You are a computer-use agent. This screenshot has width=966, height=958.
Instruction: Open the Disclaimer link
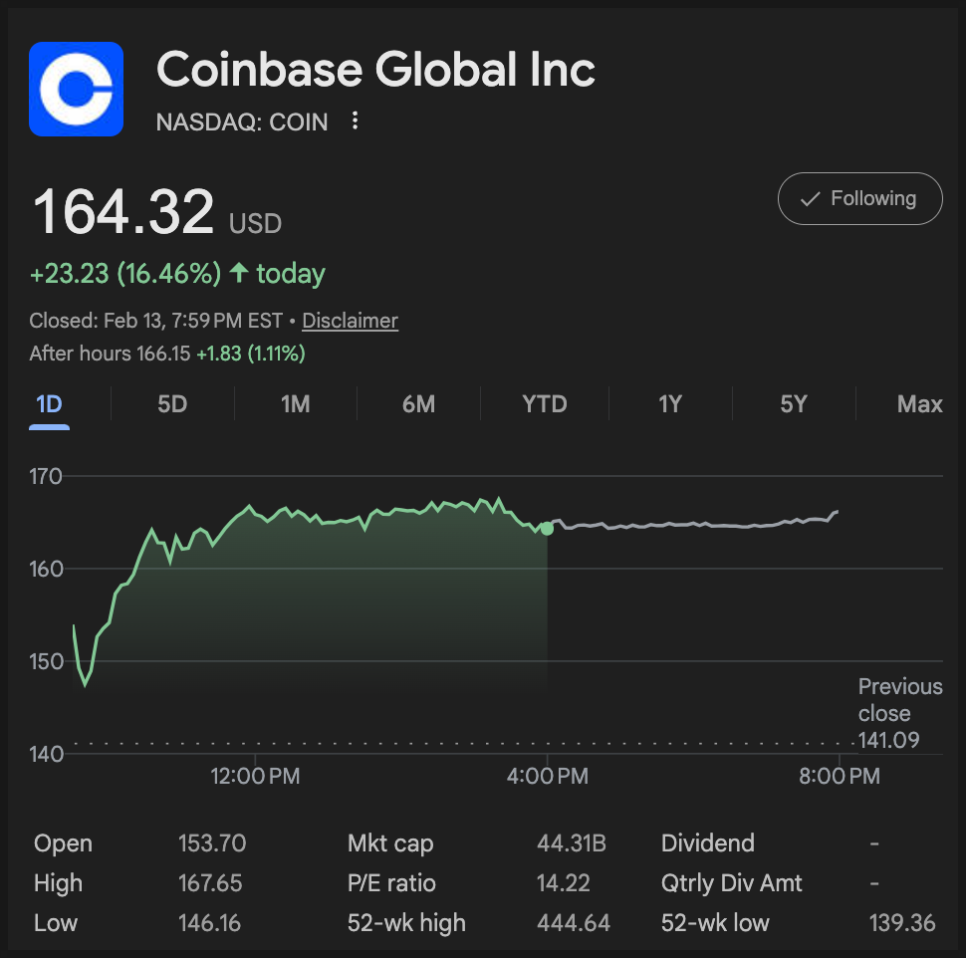pos(350,321)
